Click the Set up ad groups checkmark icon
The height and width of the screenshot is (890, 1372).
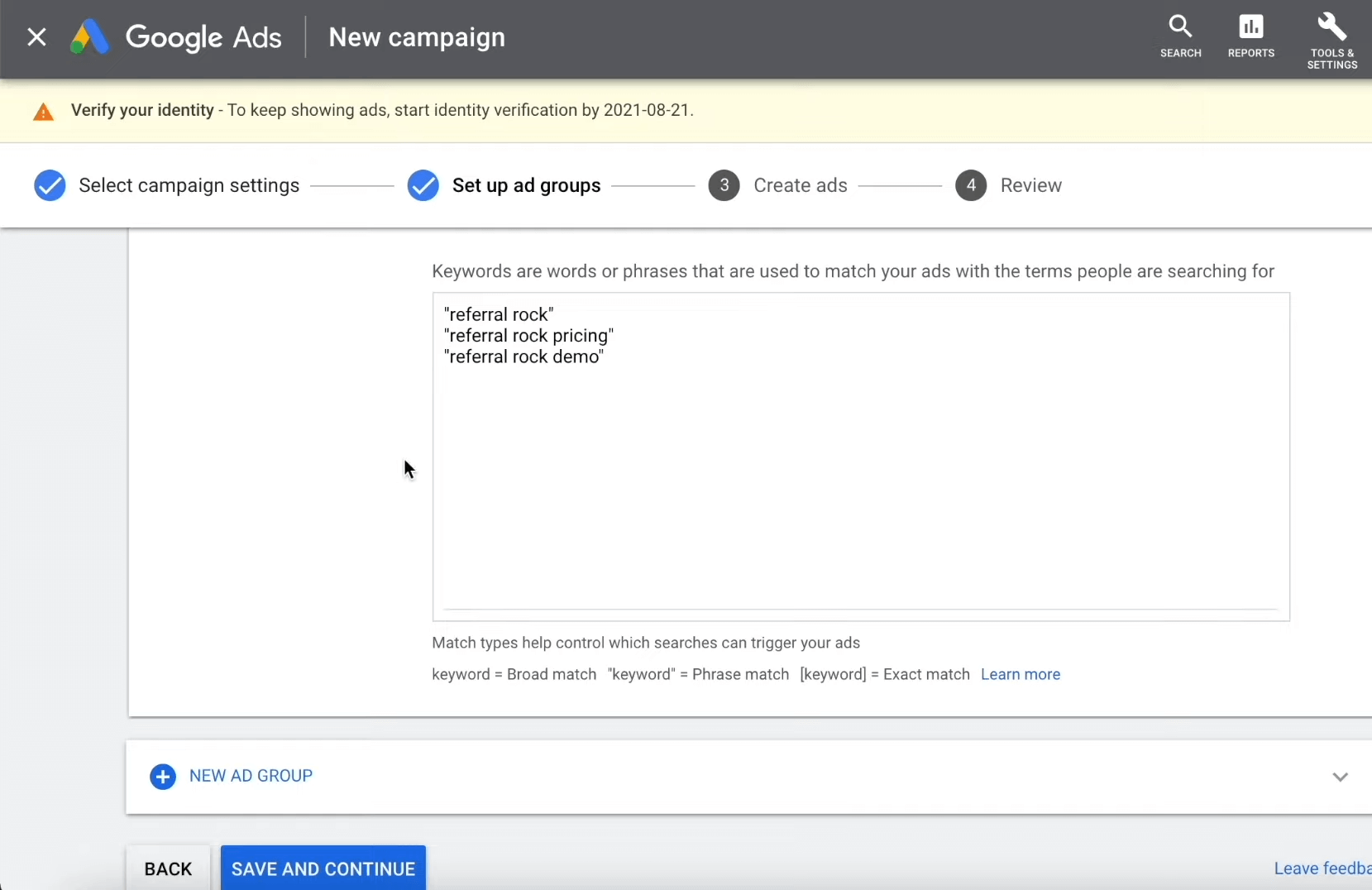[x=423, y=186]
